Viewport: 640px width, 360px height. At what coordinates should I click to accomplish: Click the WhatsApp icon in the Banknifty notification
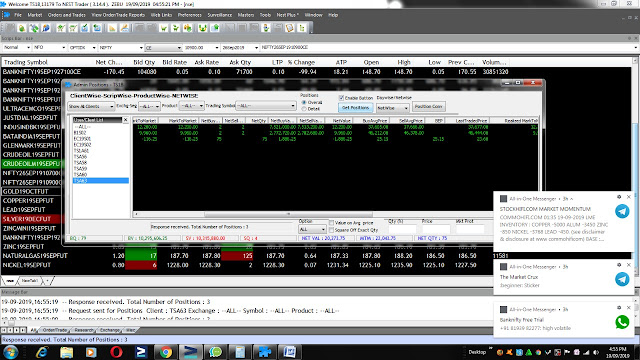click(622, 322)
